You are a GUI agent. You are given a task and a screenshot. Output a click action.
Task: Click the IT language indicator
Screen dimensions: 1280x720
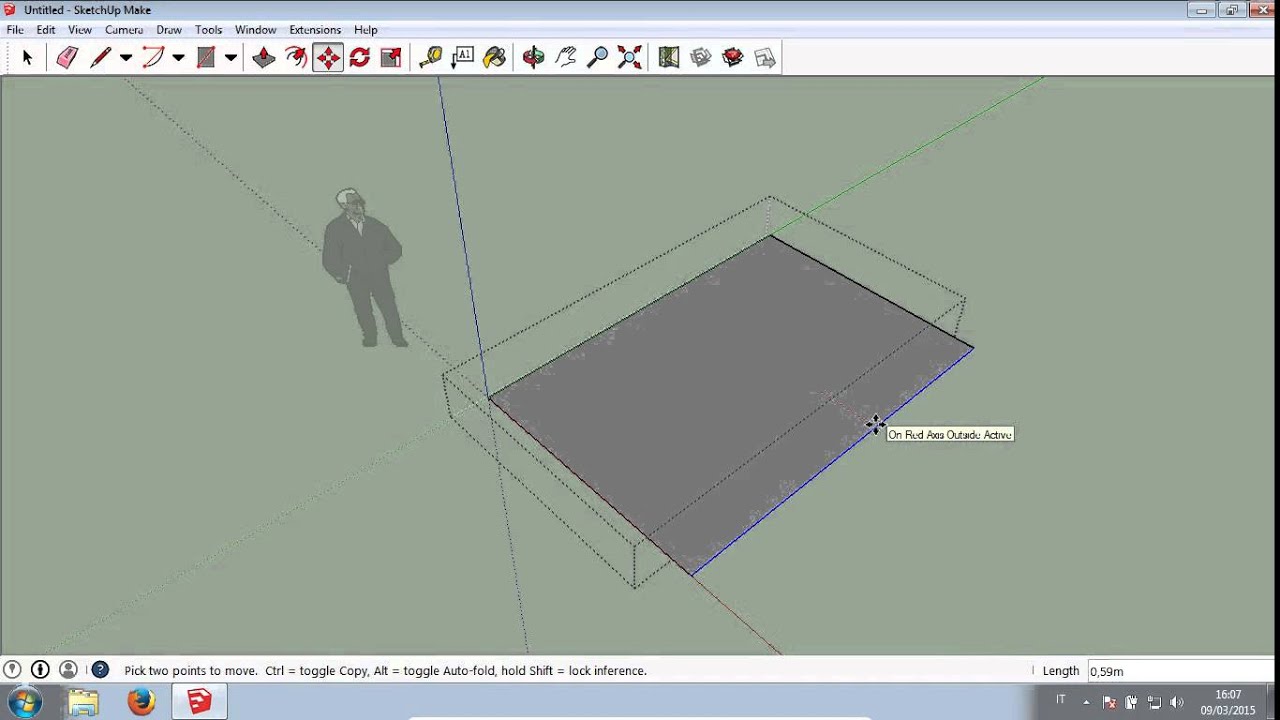pos(1061,700)
